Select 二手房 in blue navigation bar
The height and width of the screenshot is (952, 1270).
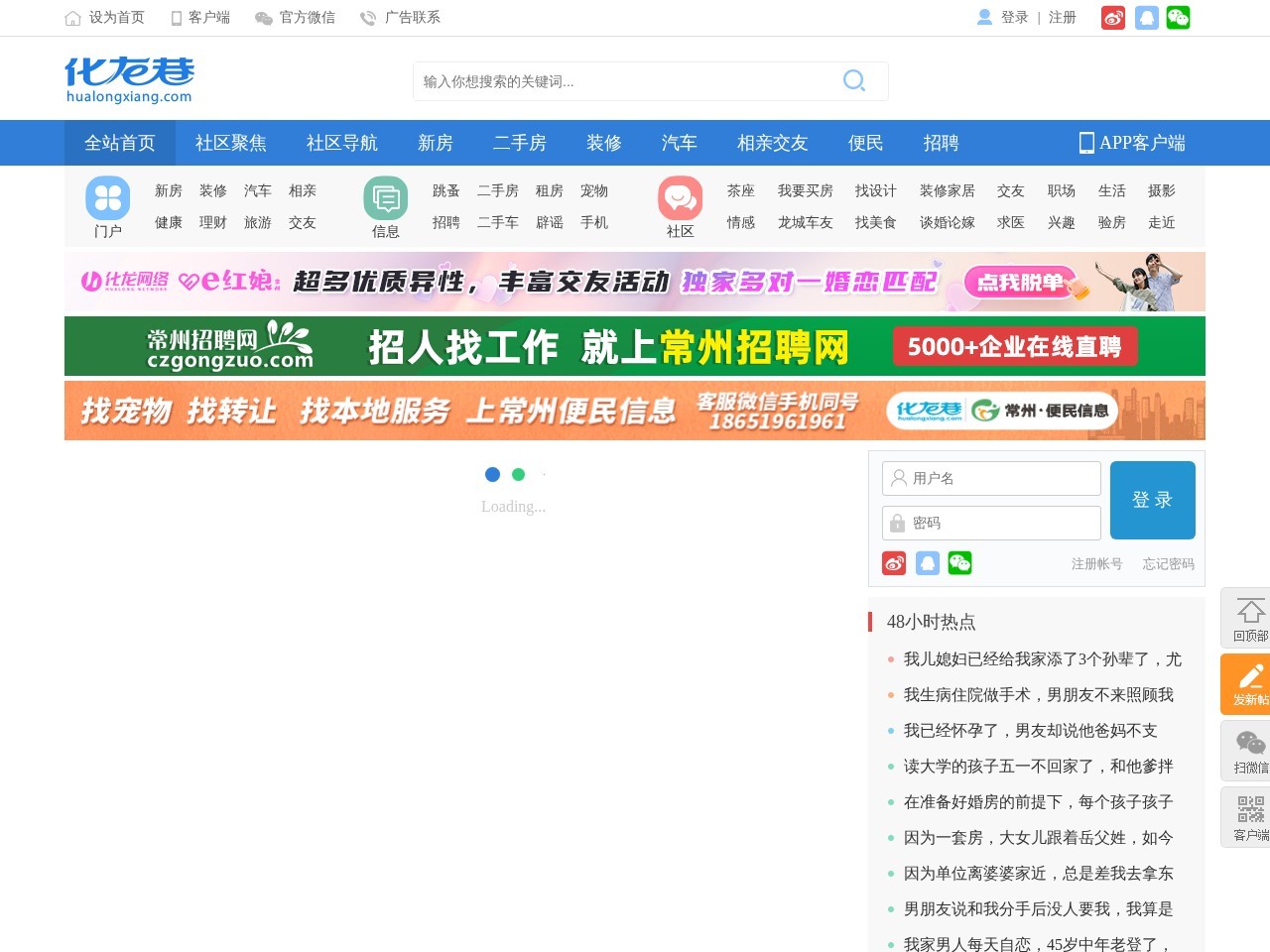click(520, 143)
